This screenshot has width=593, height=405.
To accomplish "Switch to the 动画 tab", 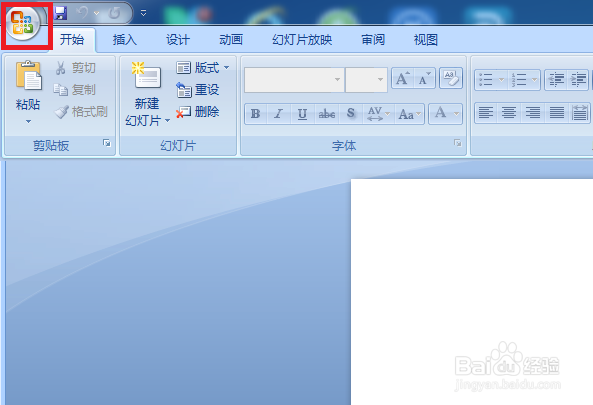I will [231, 40].
